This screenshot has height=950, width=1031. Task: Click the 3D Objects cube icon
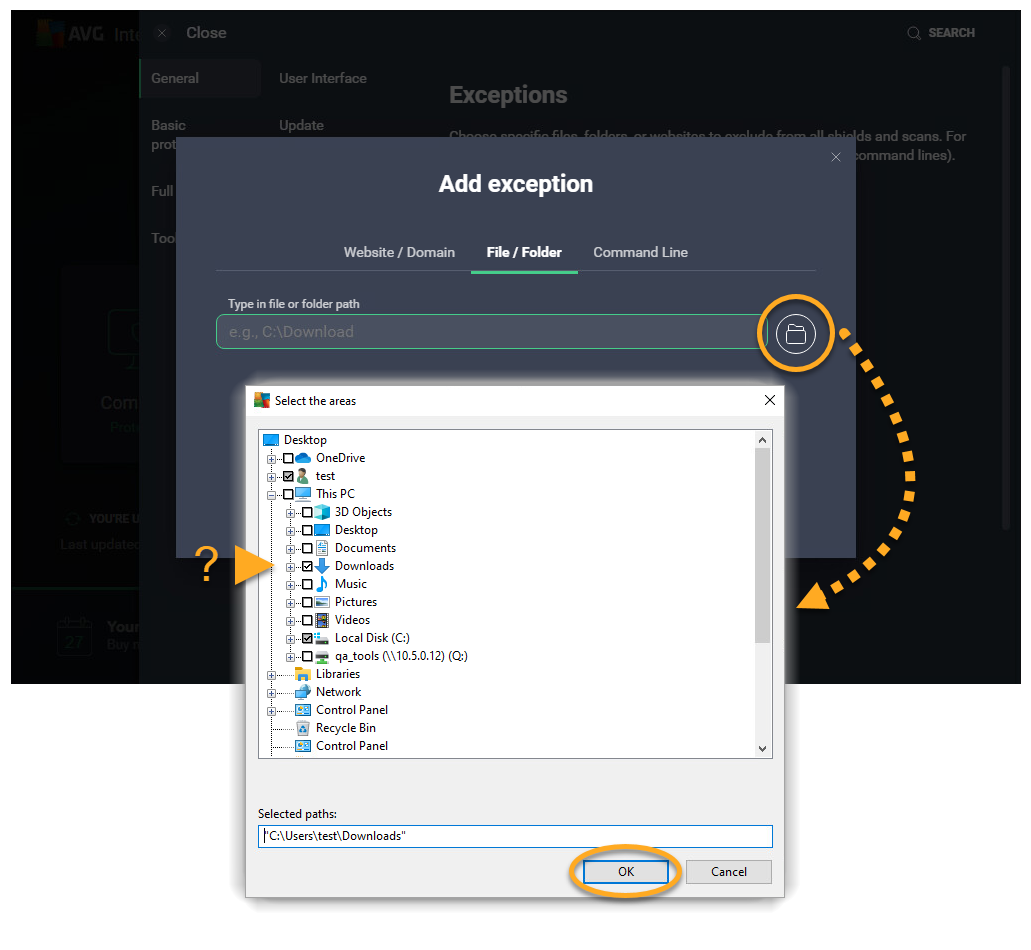(x=322, y=512)
